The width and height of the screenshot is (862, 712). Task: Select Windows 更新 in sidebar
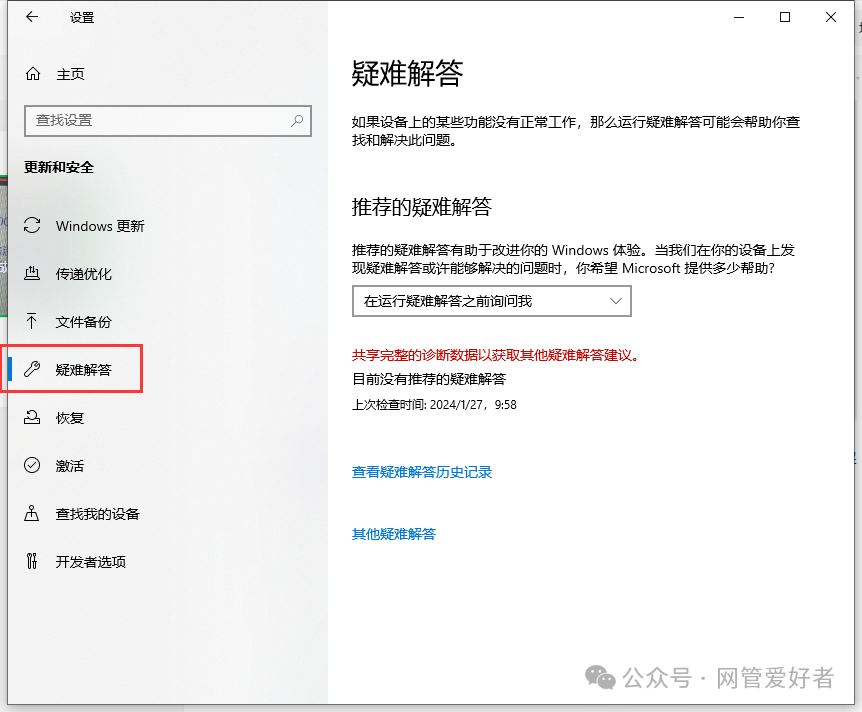pyautogui.click(x=100, y=226)
